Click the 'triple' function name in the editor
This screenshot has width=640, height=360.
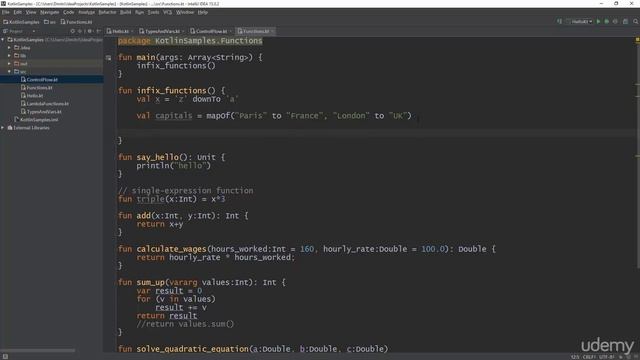click(x=150, y=199)
